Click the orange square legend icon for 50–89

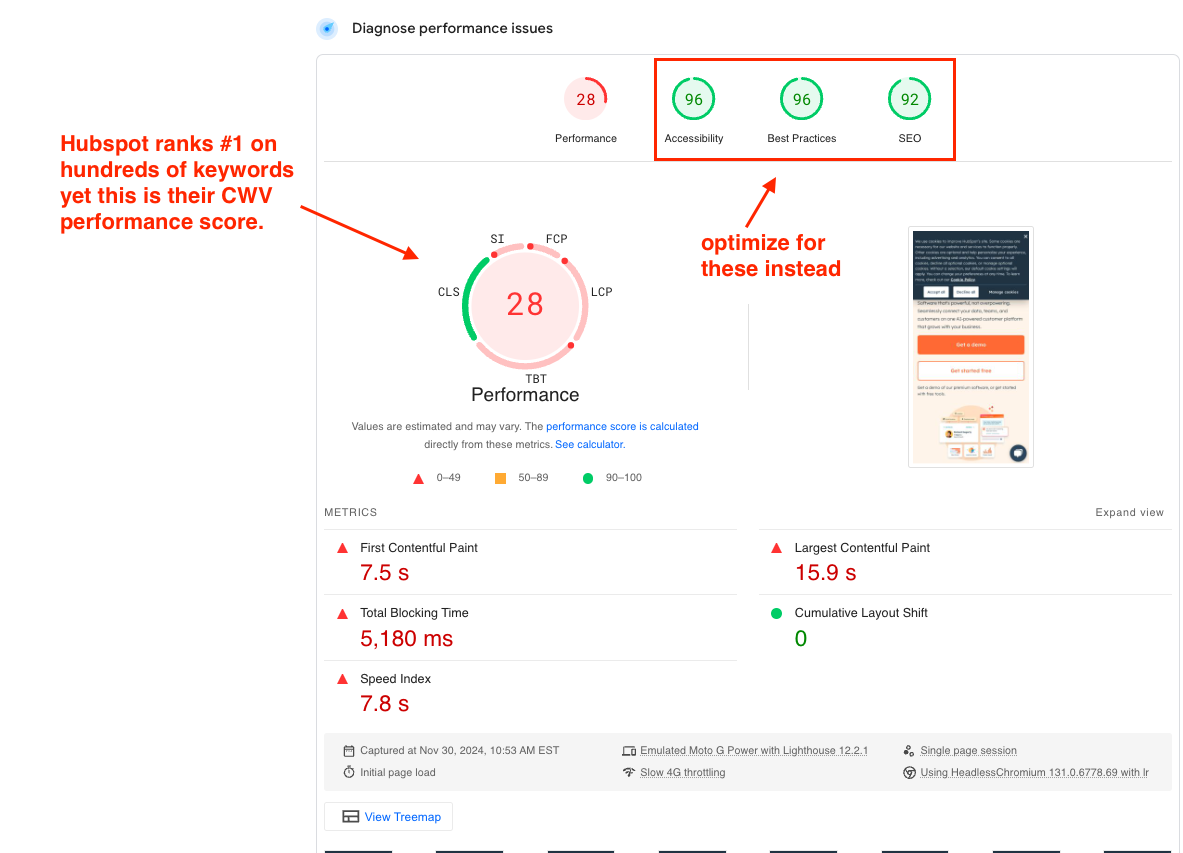(500, 478)
